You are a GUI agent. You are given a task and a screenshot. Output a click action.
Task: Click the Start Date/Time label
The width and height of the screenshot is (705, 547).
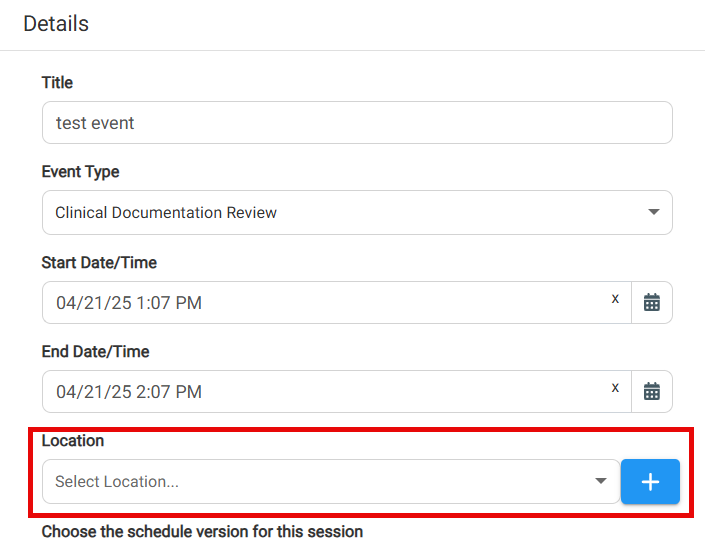(99, 262)
